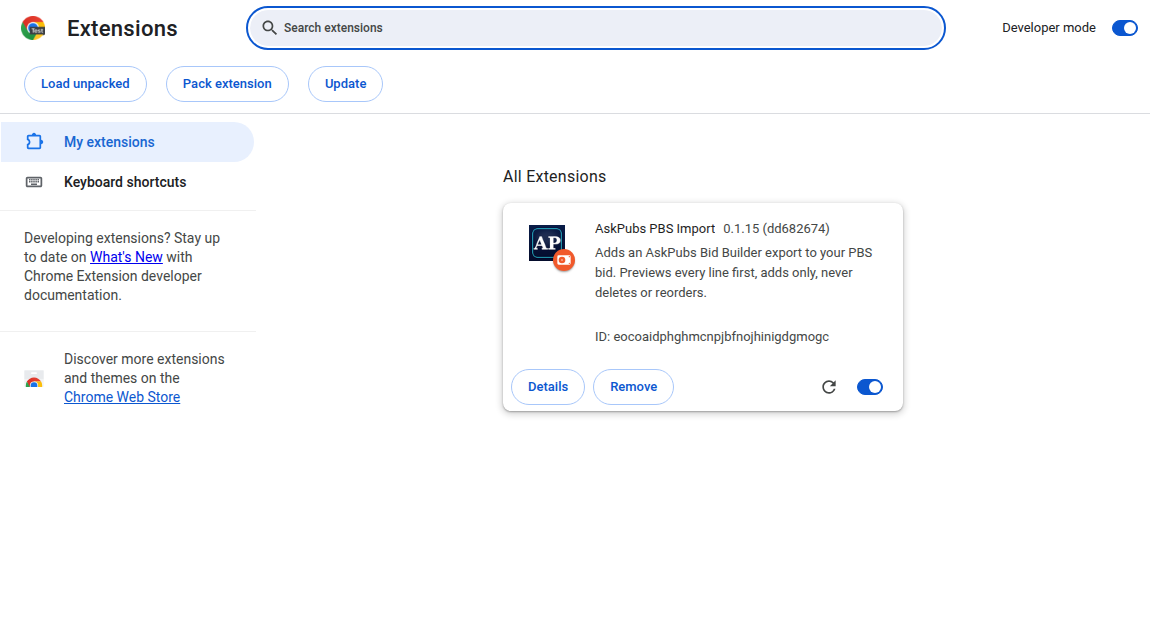The height and width of the screenshot is (620, 1150).
Task: Open Details for AskPubs PBS Import
Action: point(548,387)
